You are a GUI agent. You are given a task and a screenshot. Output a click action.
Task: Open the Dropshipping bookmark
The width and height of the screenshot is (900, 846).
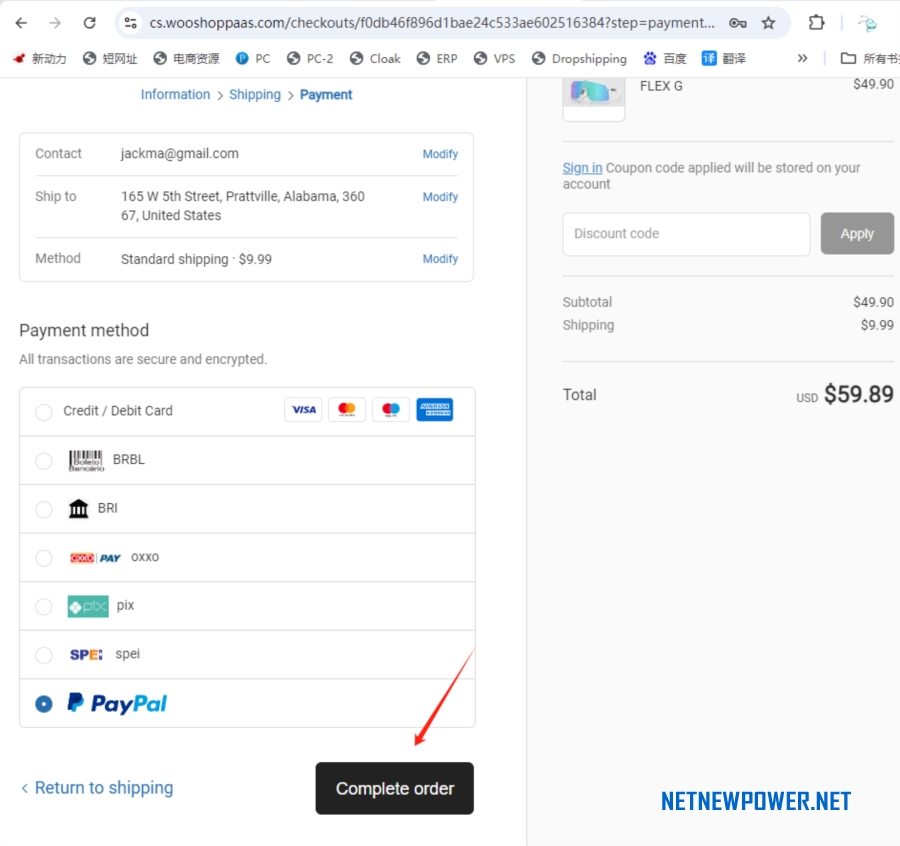click(x=580, y=59)
